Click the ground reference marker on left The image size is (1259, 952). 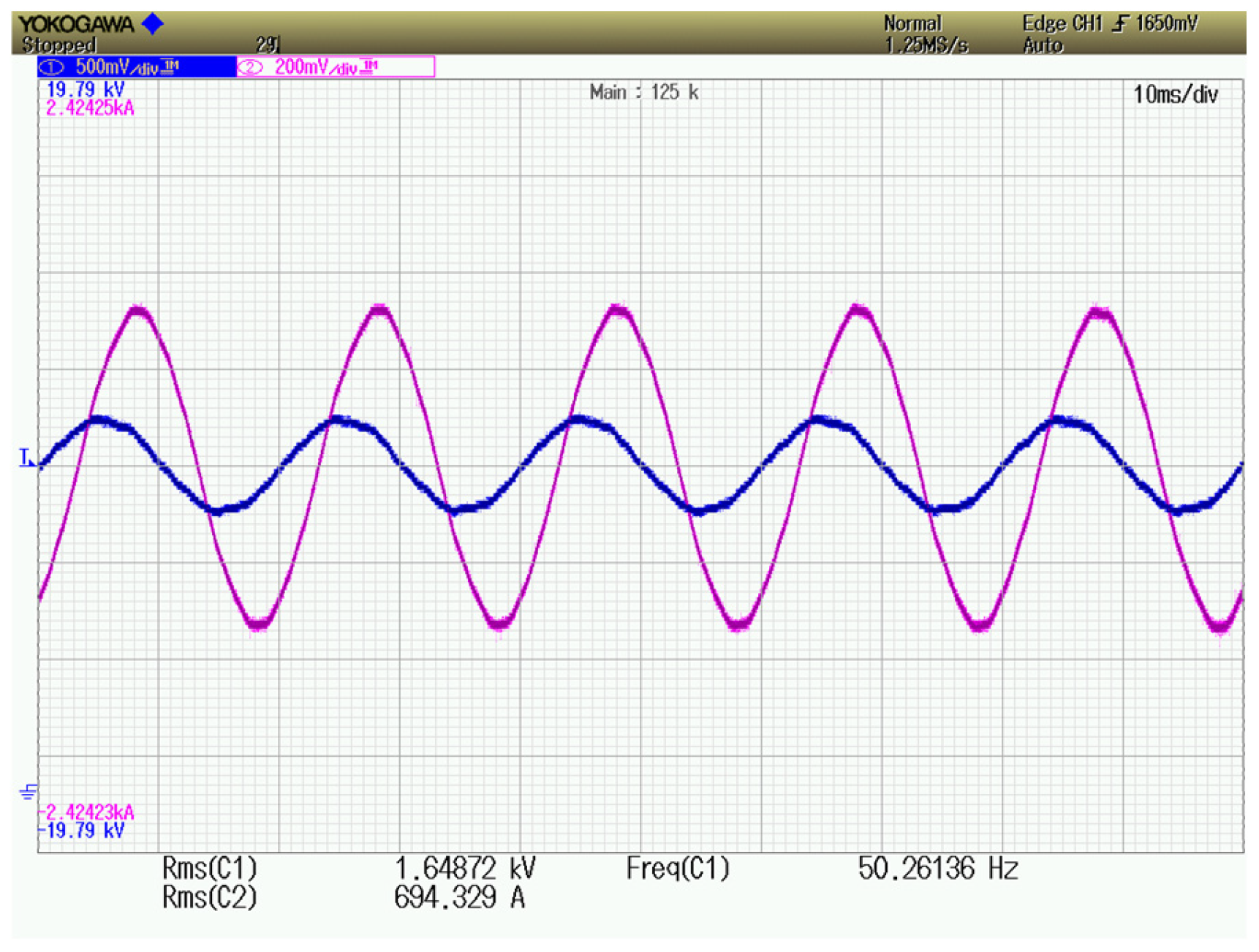29,792
